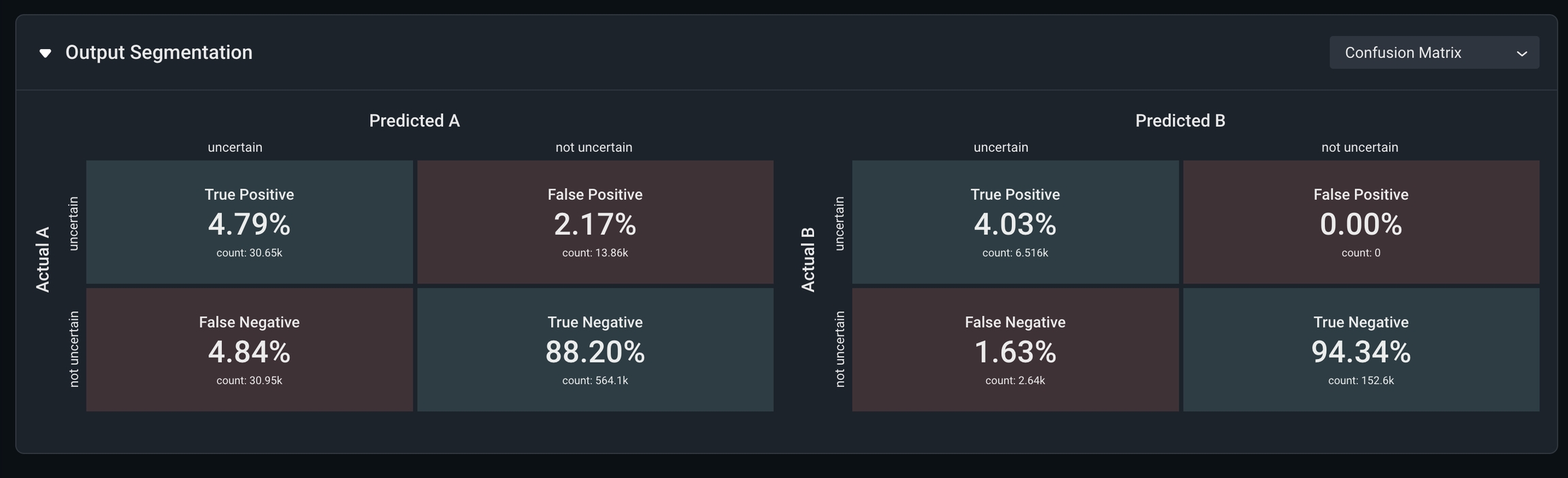Select Predicted B False Negative 1.63% cell
This screenshot has width=1568, height=478.
click(x=1015, y=349)
